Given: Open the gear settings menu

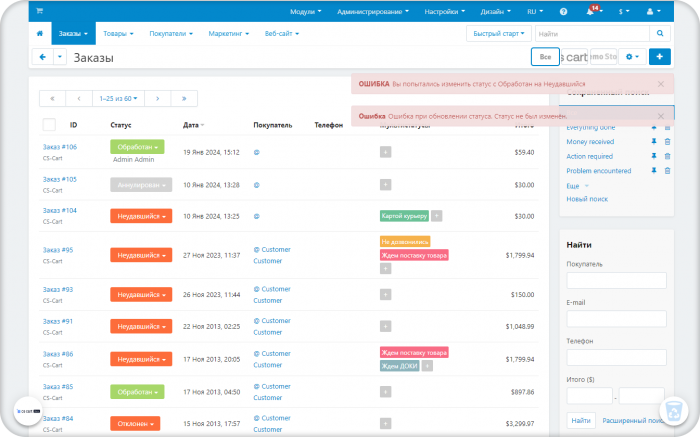Looking at the screenshot, I should 632,57.
